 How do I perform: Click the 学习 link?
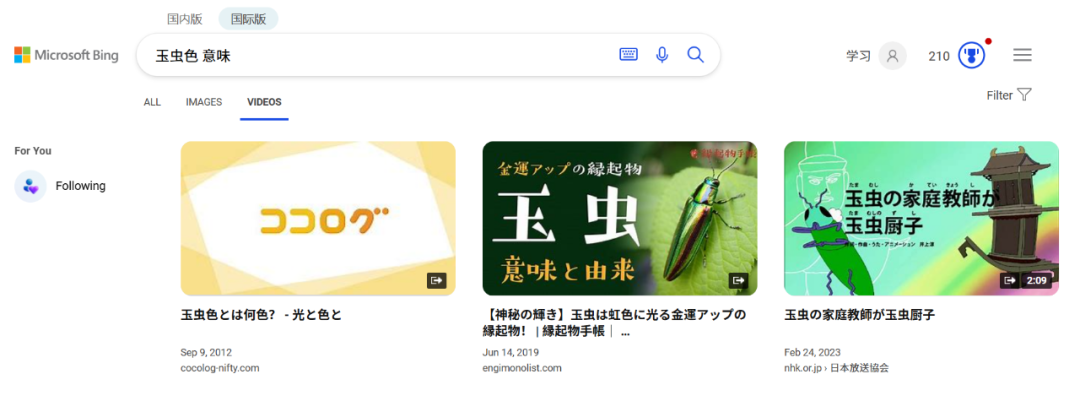pyautogui.click(x=858, y=56)
